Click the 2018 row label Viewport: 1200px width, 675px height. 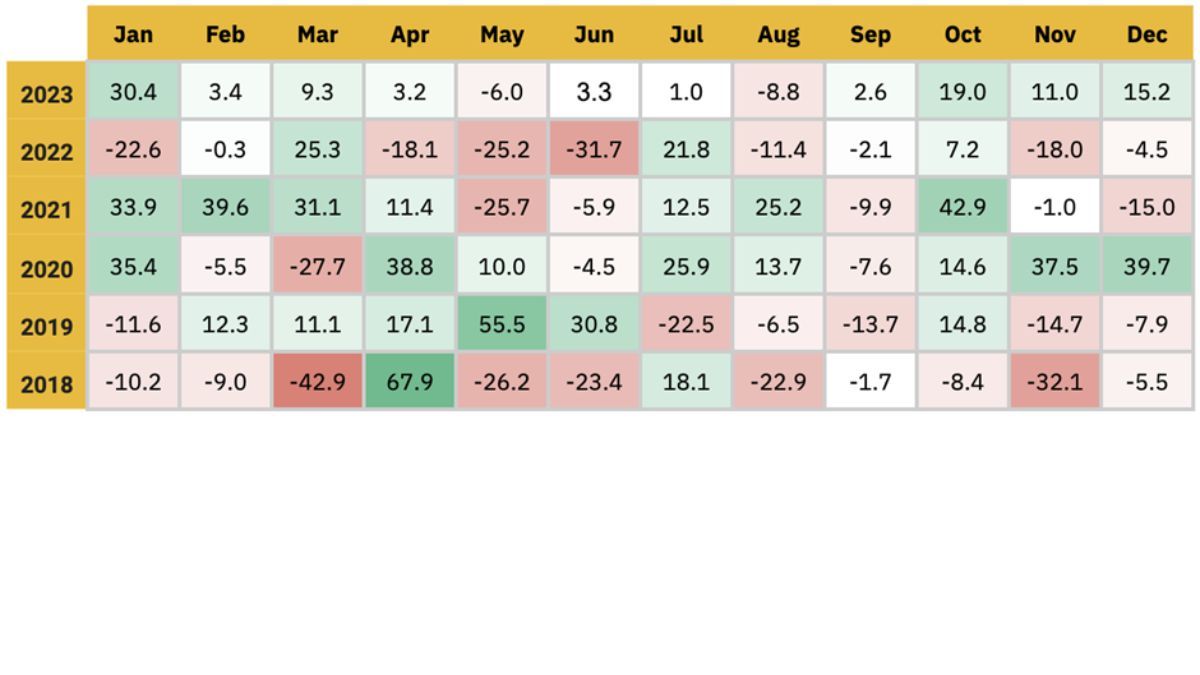click(46, 383)
